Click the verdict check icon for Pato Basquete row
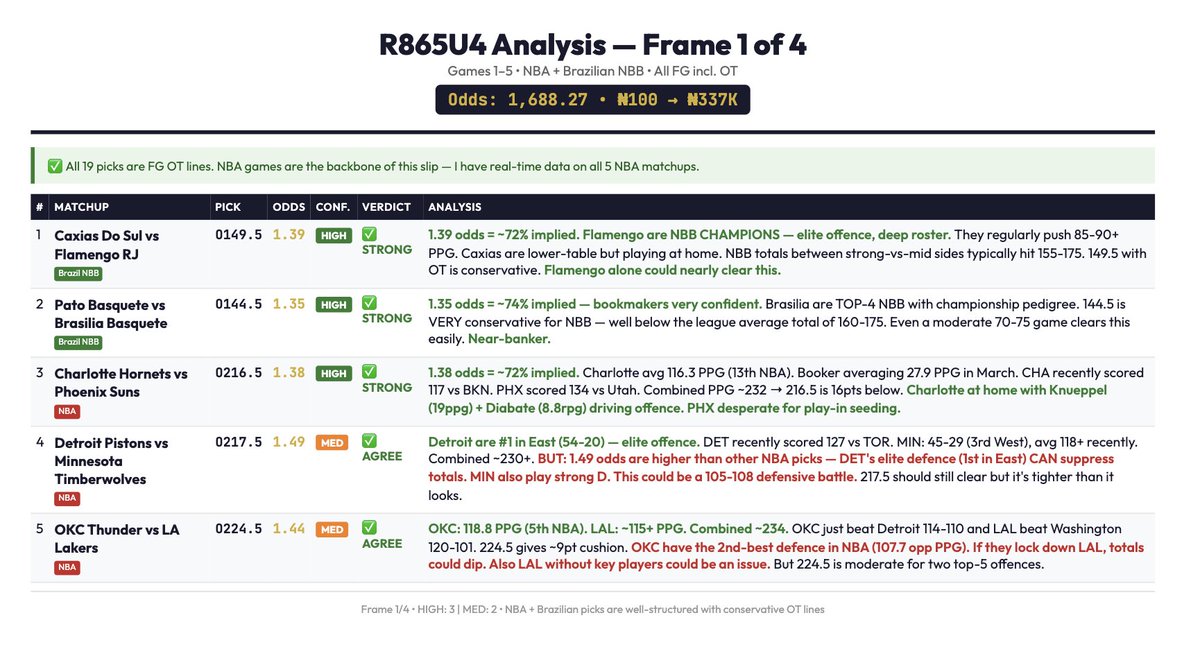The image size is (1200, 656). 369,302
